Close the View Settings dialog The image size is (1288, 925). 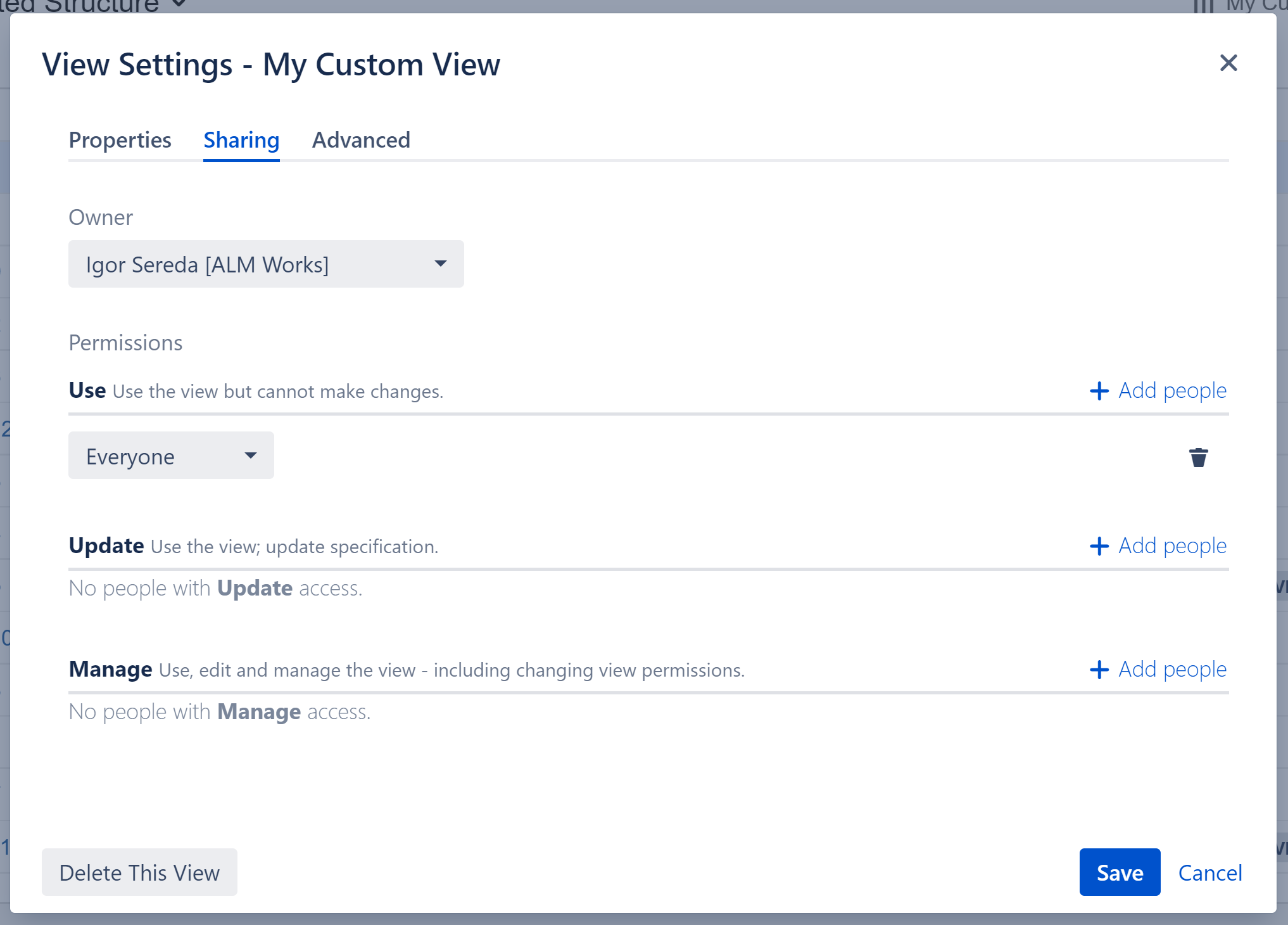point(1228,63)
